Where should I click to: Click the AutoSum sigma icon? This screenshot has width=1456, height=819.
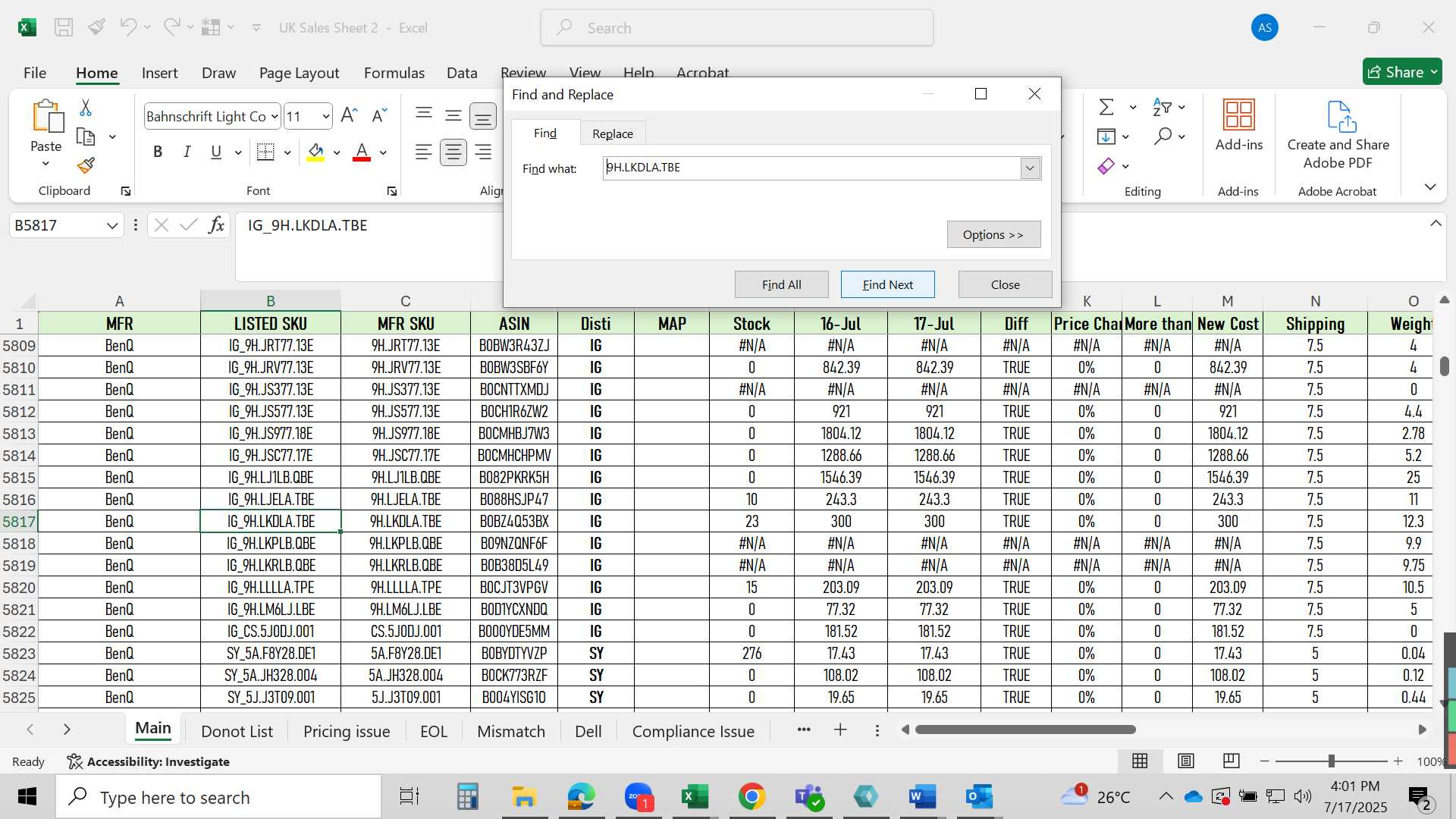[1107, 107]
